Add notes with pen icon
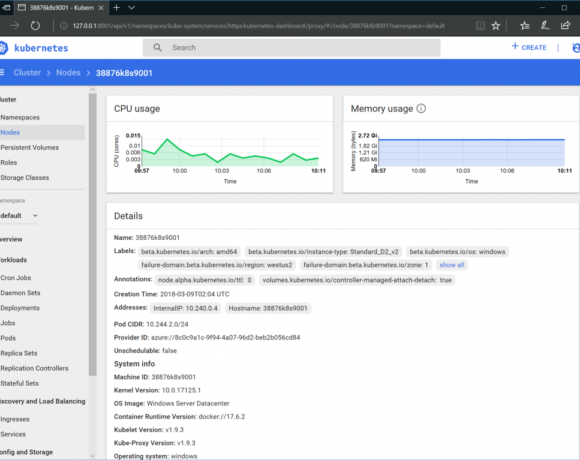This screenshot has height=460, width=580. click(x=545, y=26)
